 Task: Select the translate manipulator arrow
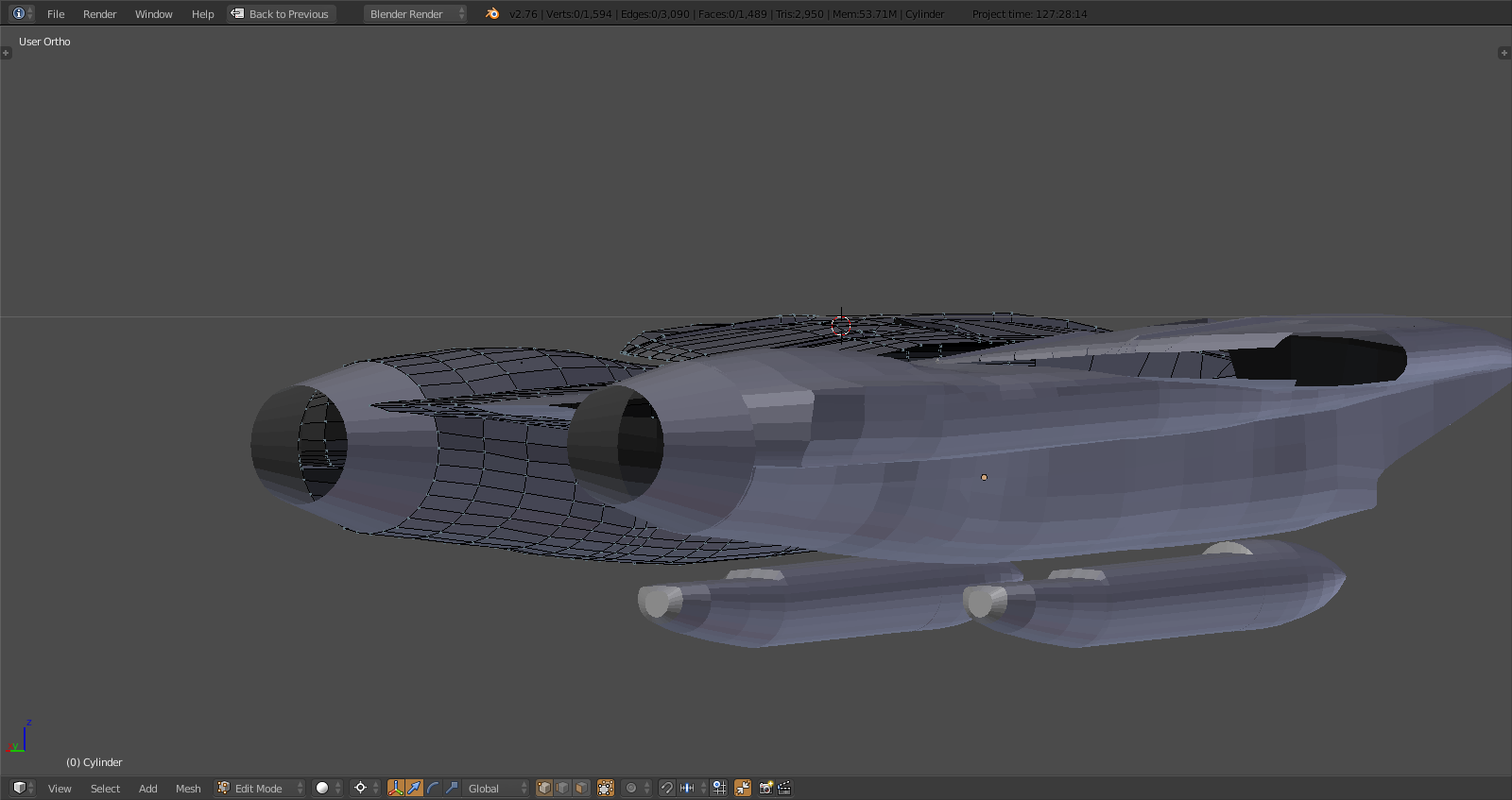[x=414, y=788]
